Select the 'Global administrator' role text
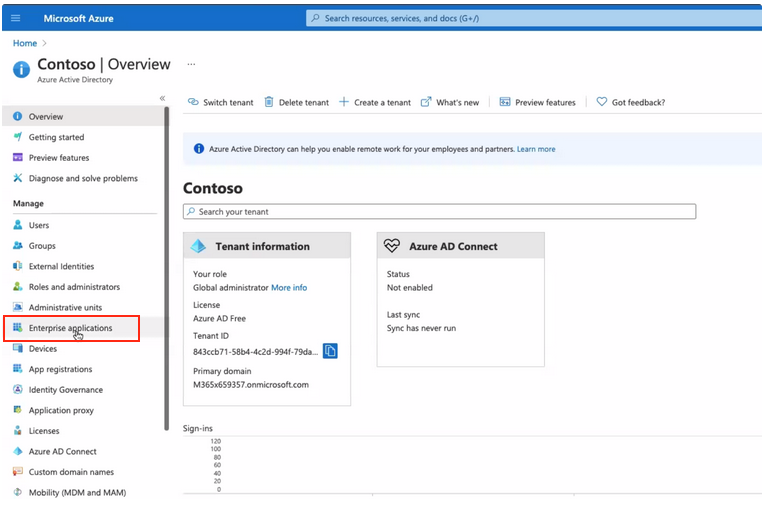The image size is (768, 514). click(231, 288)
